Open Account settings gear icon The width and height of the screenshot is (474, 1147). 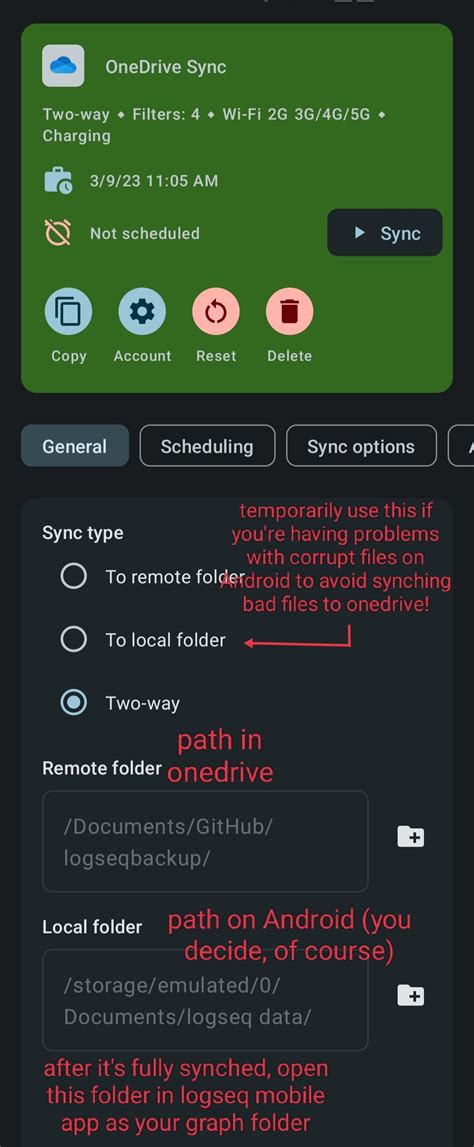coord(142,312)
